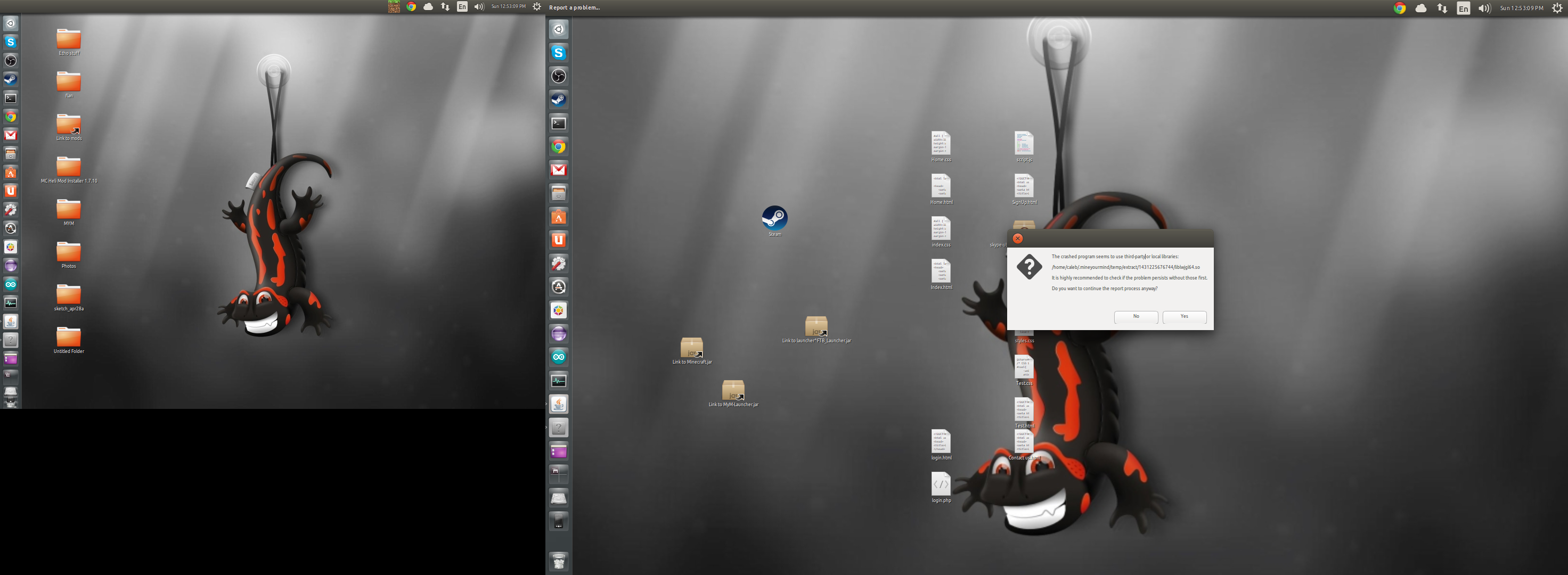Open Ubuntu Dash on the right monitor launcher
This screenshot has height=575, width=1568.
[559, 29]
